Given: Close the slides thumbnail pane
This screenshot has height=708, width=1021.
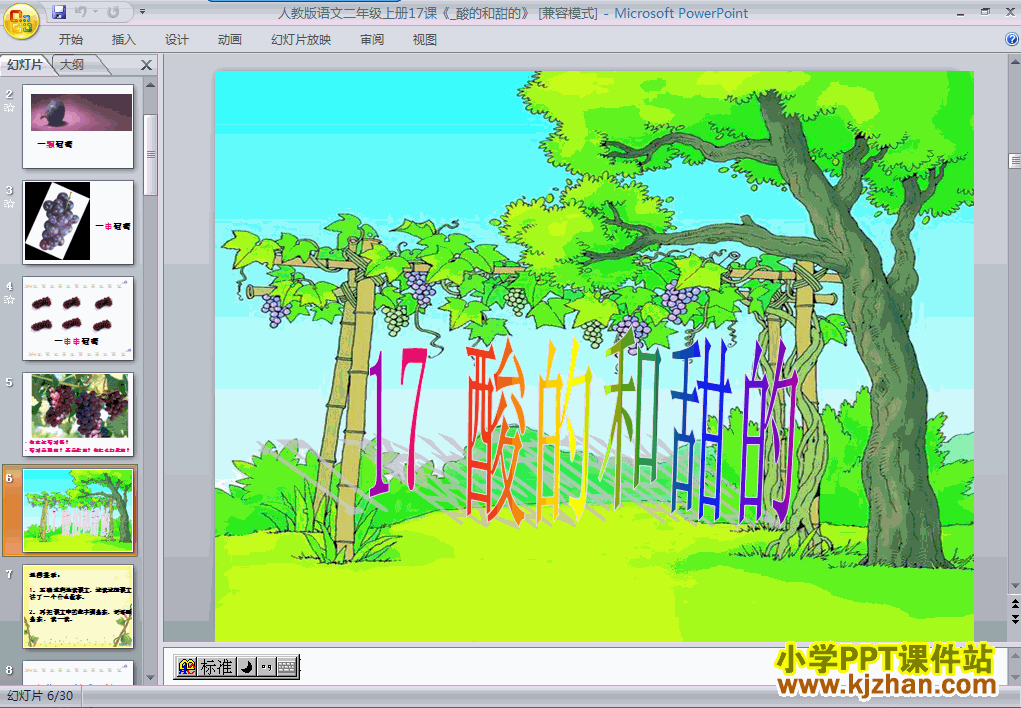Looking at the screenshot, I should [147, 65].
